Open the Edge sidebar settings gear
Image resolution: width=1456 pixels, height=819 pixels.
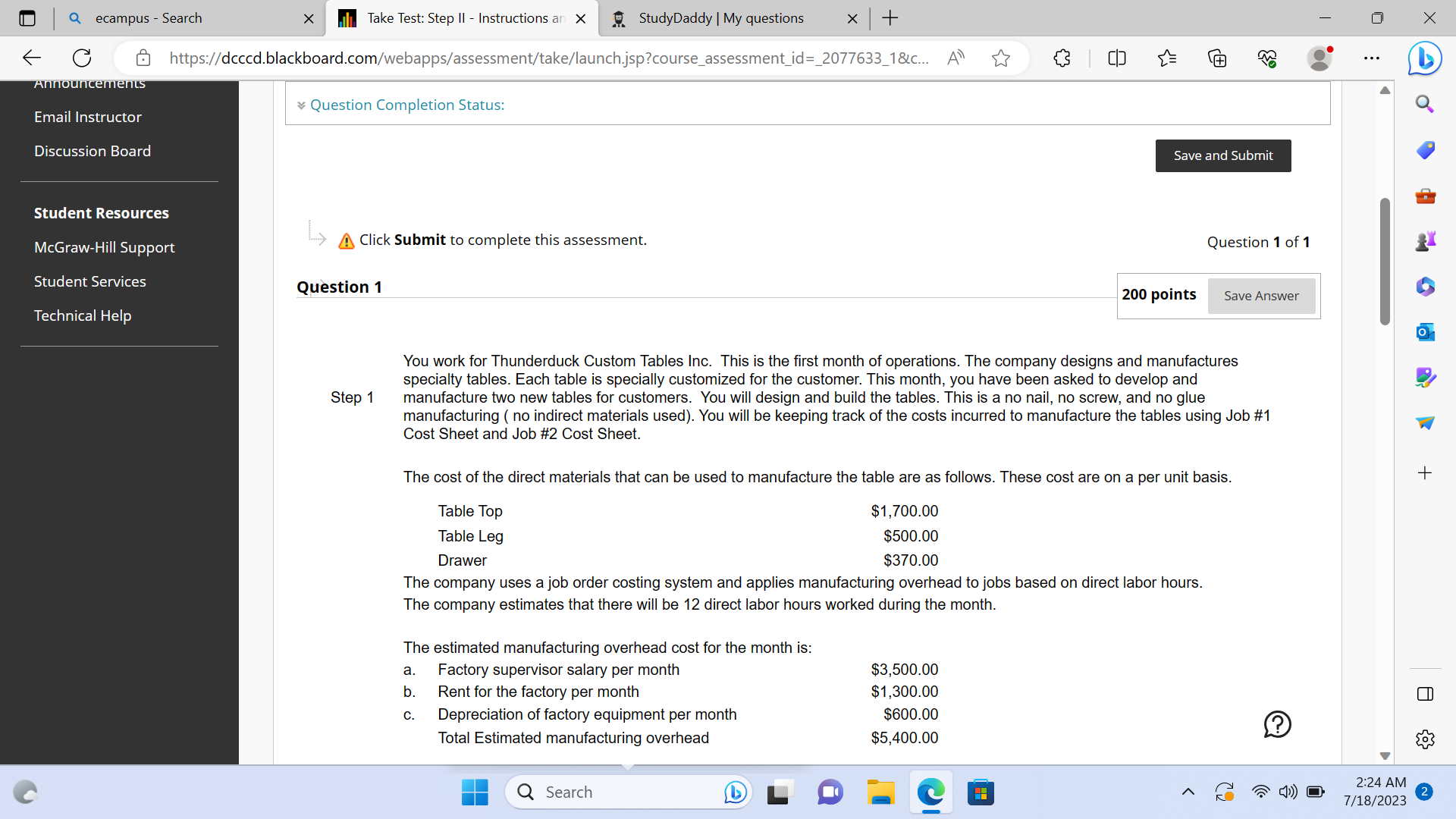1425,739
